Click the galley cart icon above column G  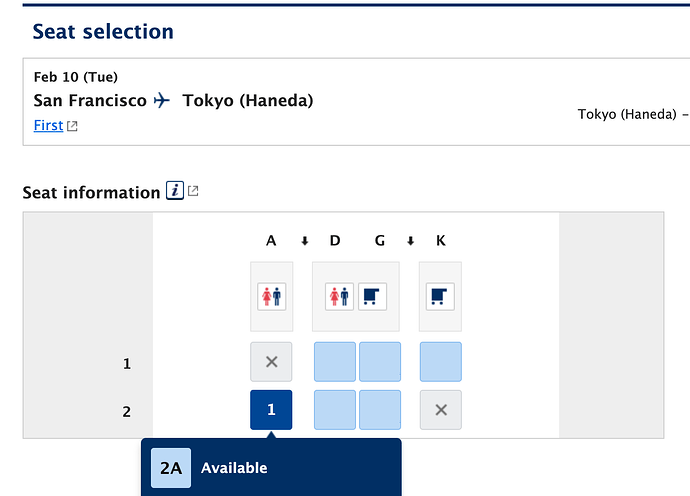click(372, 297)
